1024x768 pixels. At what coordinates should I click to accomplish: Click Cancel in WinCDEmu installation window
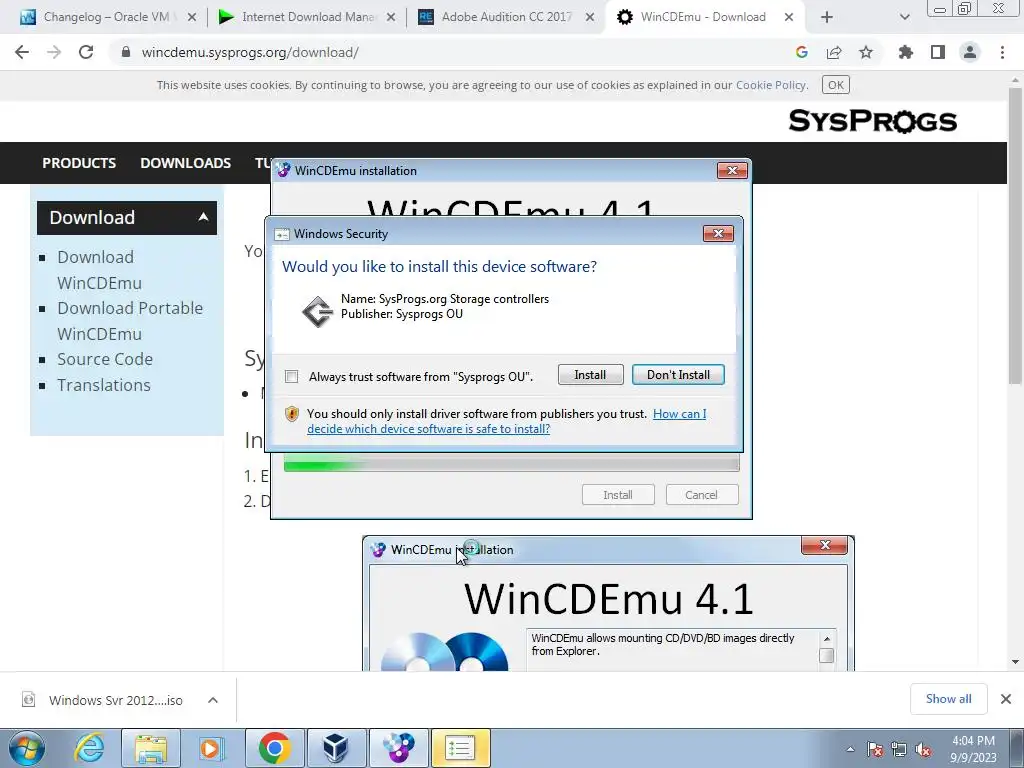(701, 495)
